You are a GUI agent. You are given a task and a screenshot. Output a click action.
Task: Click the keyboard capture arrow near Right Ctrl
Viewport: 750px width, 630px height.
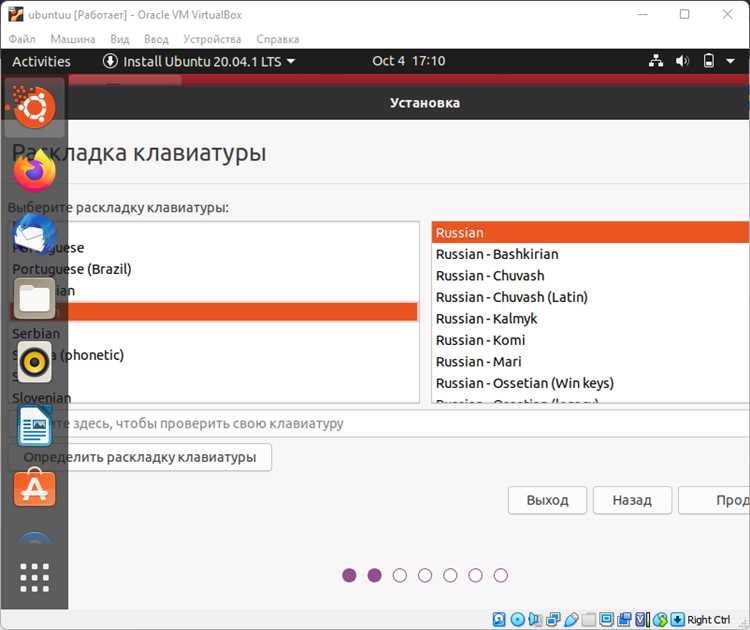[677, 619]
